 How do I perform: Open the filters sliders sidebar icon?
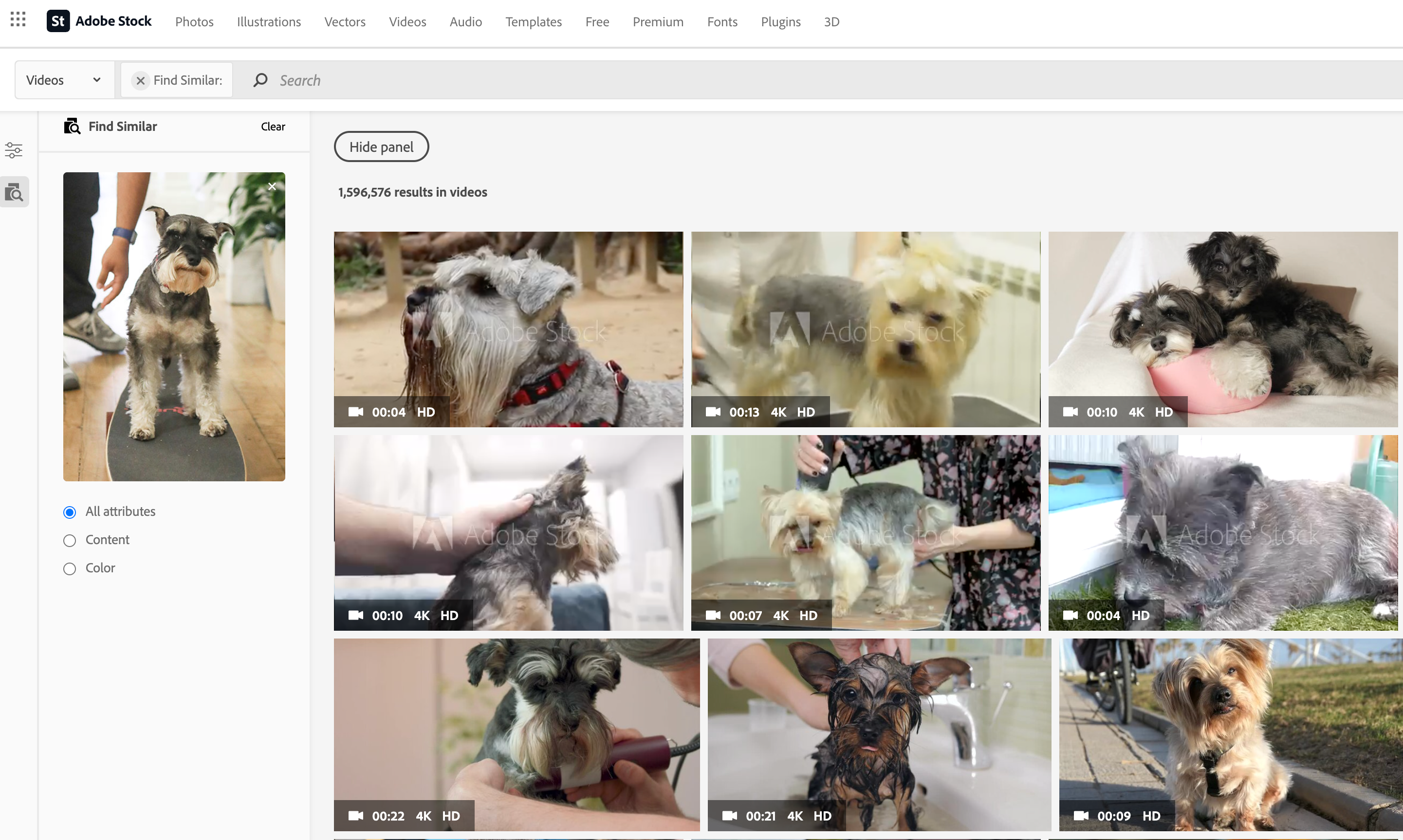pyautogui.click(x=14, y=150)
